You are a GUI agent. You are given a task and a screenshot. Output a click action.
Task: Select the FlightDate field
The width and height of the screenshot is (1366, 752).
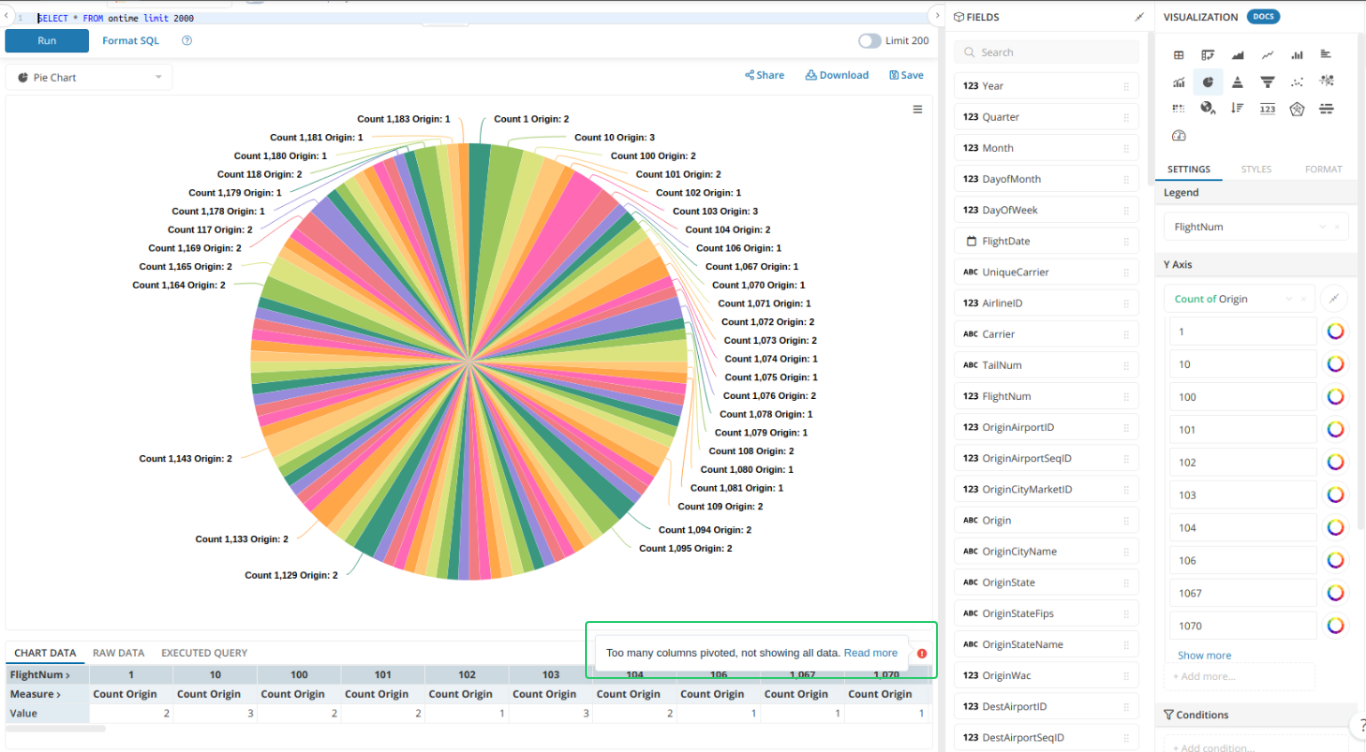click(1046, 241)
